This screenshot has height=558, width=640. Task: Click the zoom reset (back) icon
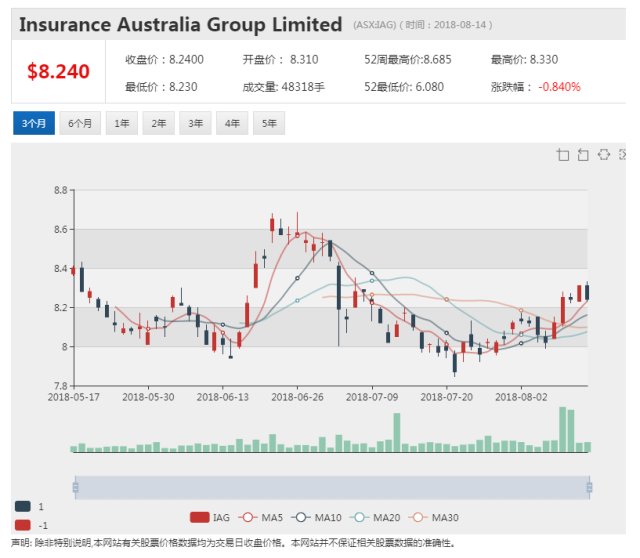583,154
